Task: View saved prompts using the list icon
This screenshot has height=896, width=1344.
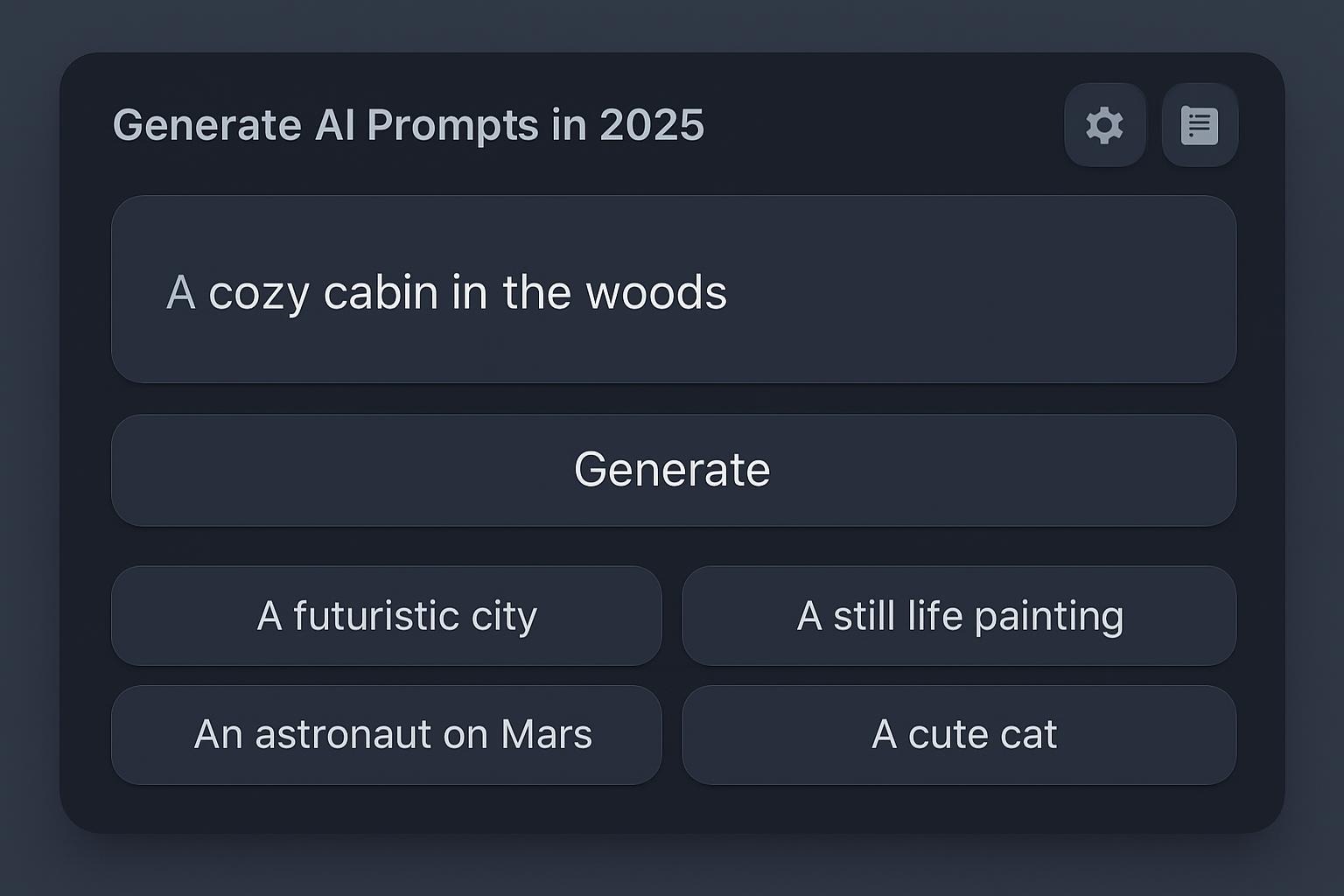Action: (x=1199, y=125)
